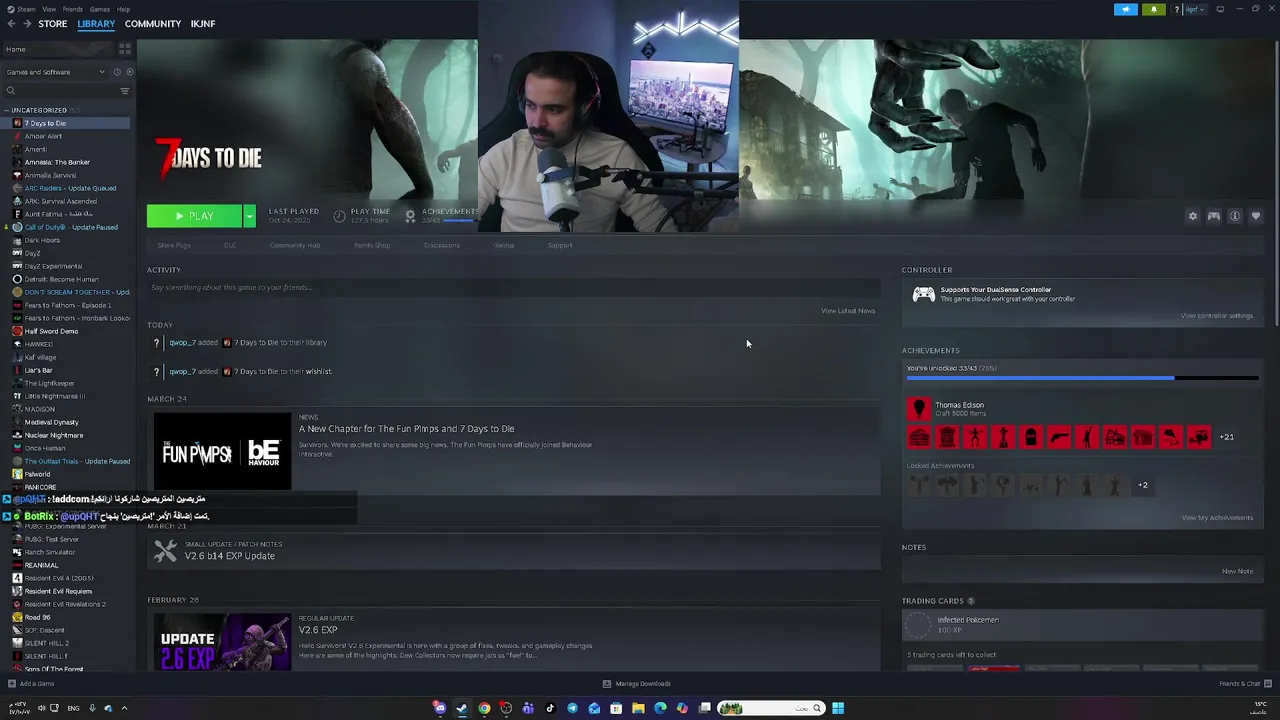Add to favorites heart icon
This screenshot has height=720, width=1280.
tap(1256, 216)
